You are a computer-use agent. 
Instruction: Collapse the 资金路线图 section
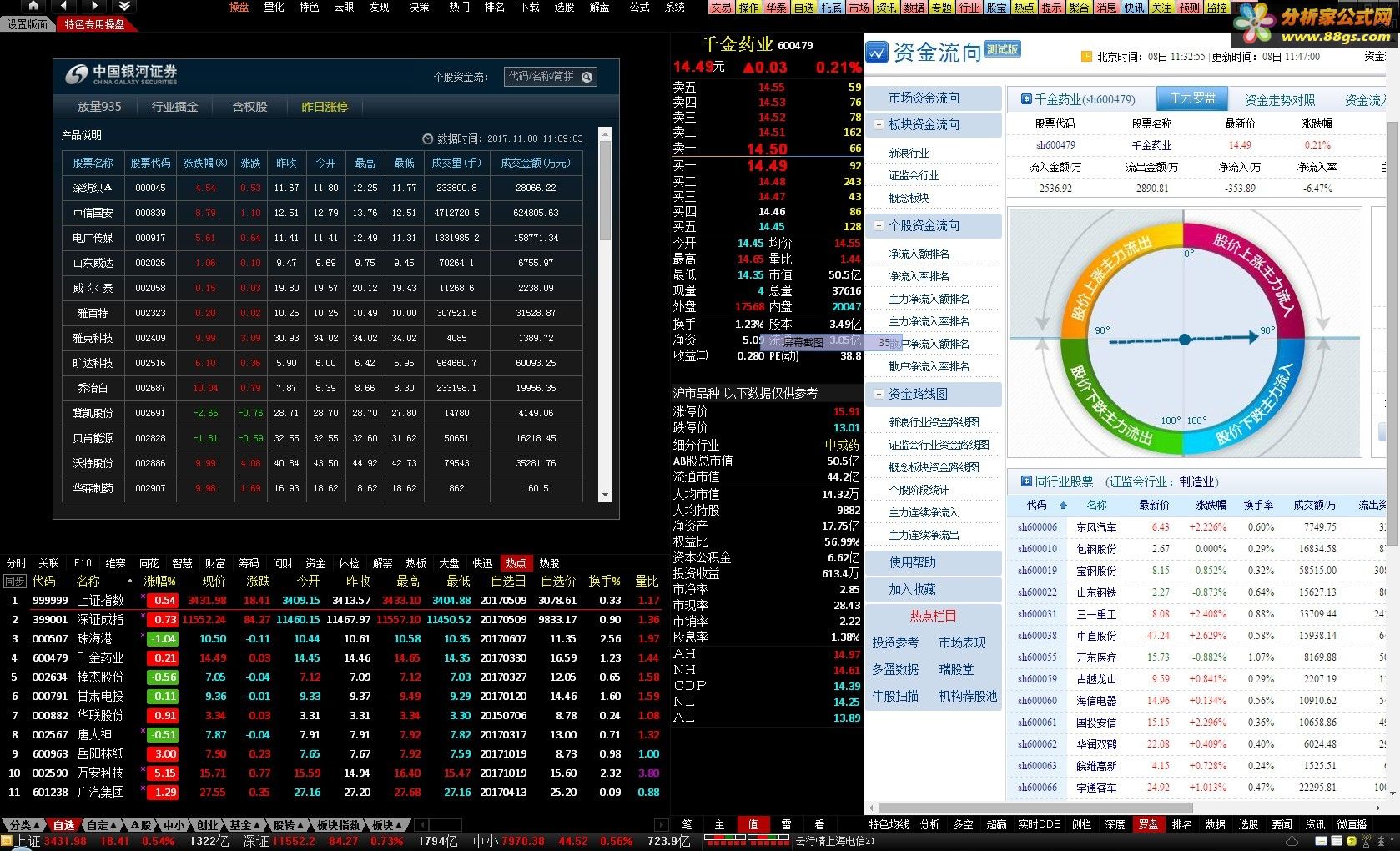879,394
